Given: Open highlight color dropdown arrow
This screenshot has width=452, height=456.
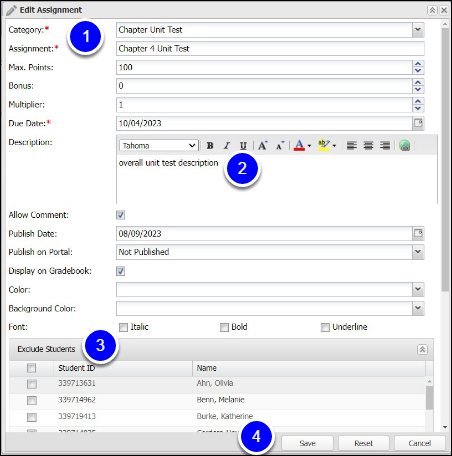Looking at the screenshot, I should (334, 146).
